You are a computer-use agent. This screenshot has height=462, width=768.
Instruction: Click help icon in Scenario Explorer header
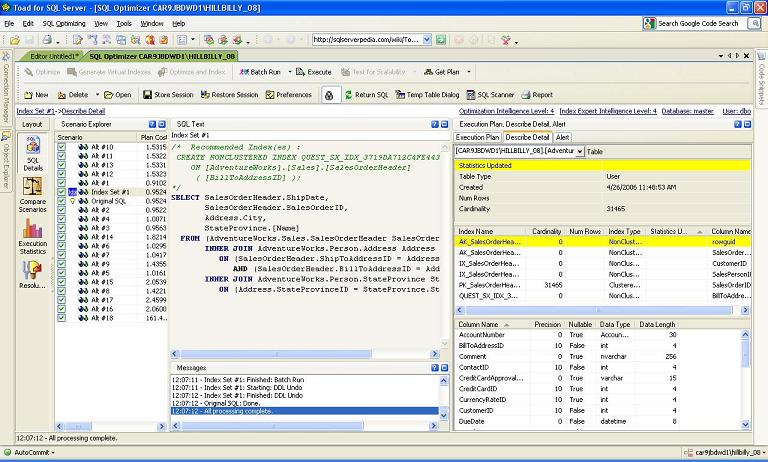tap(152, 124)
